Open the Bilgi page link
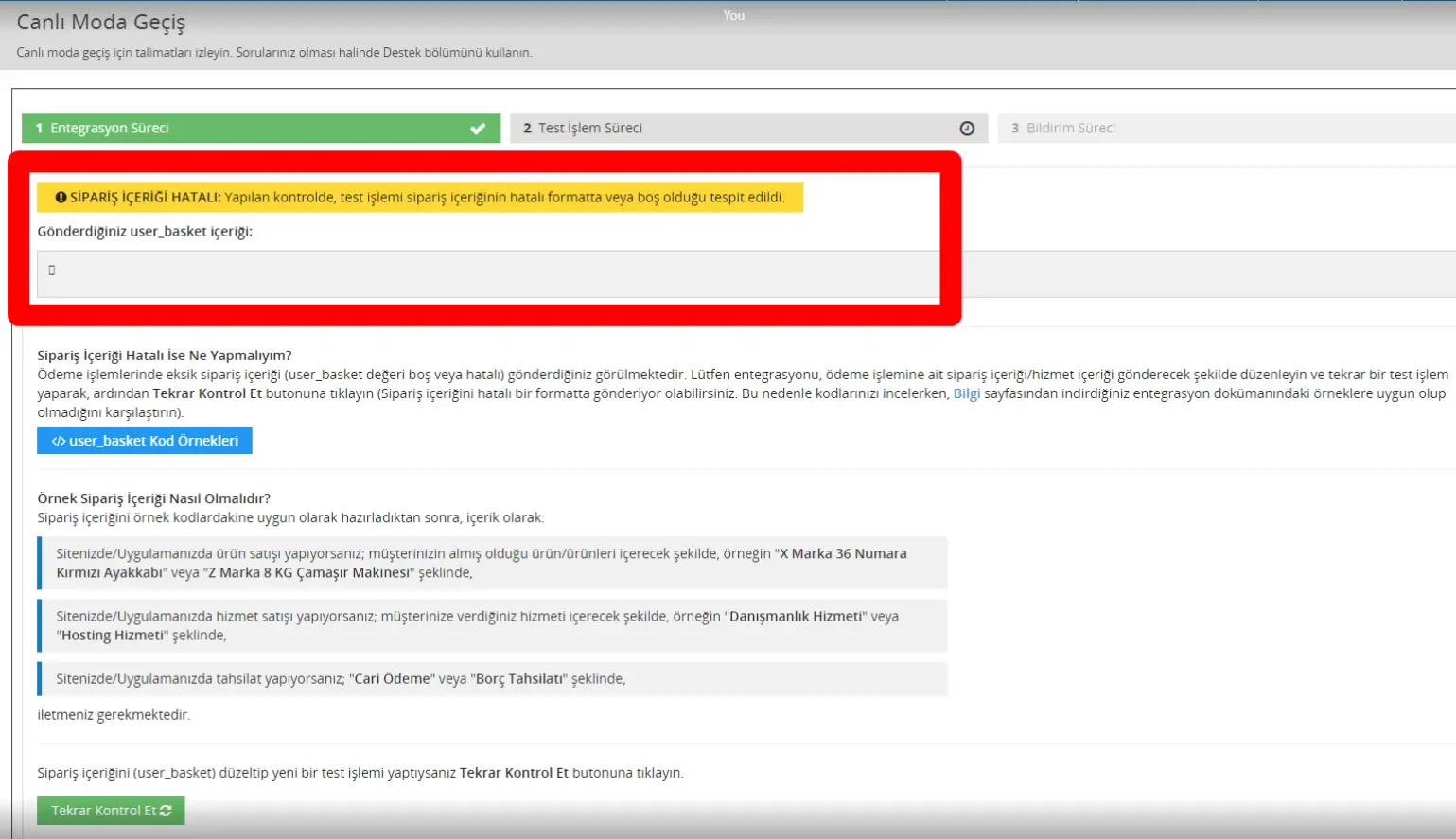The image size is (1456, 839). 966,393
